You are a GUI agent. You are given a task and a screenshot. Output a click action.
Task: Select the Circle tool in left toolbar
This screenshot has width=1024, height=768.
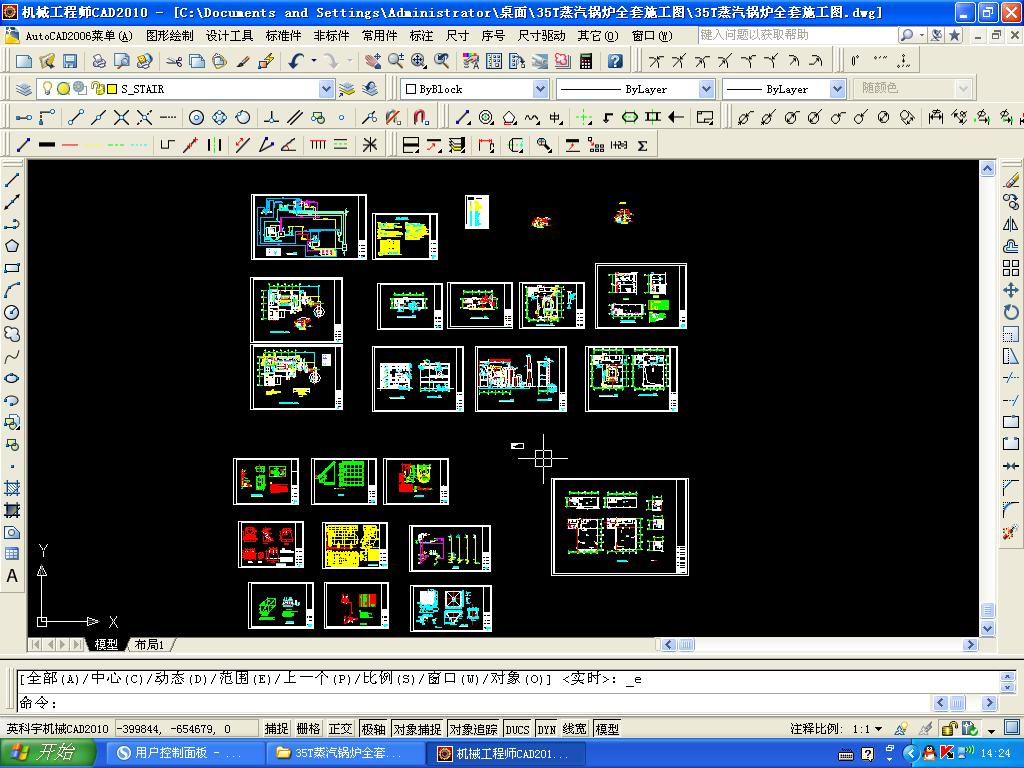[12, 312]
